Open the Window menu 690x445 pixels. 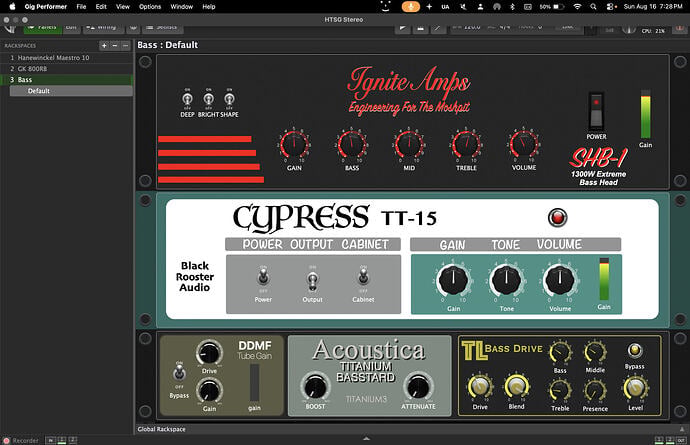coord(182,7)
